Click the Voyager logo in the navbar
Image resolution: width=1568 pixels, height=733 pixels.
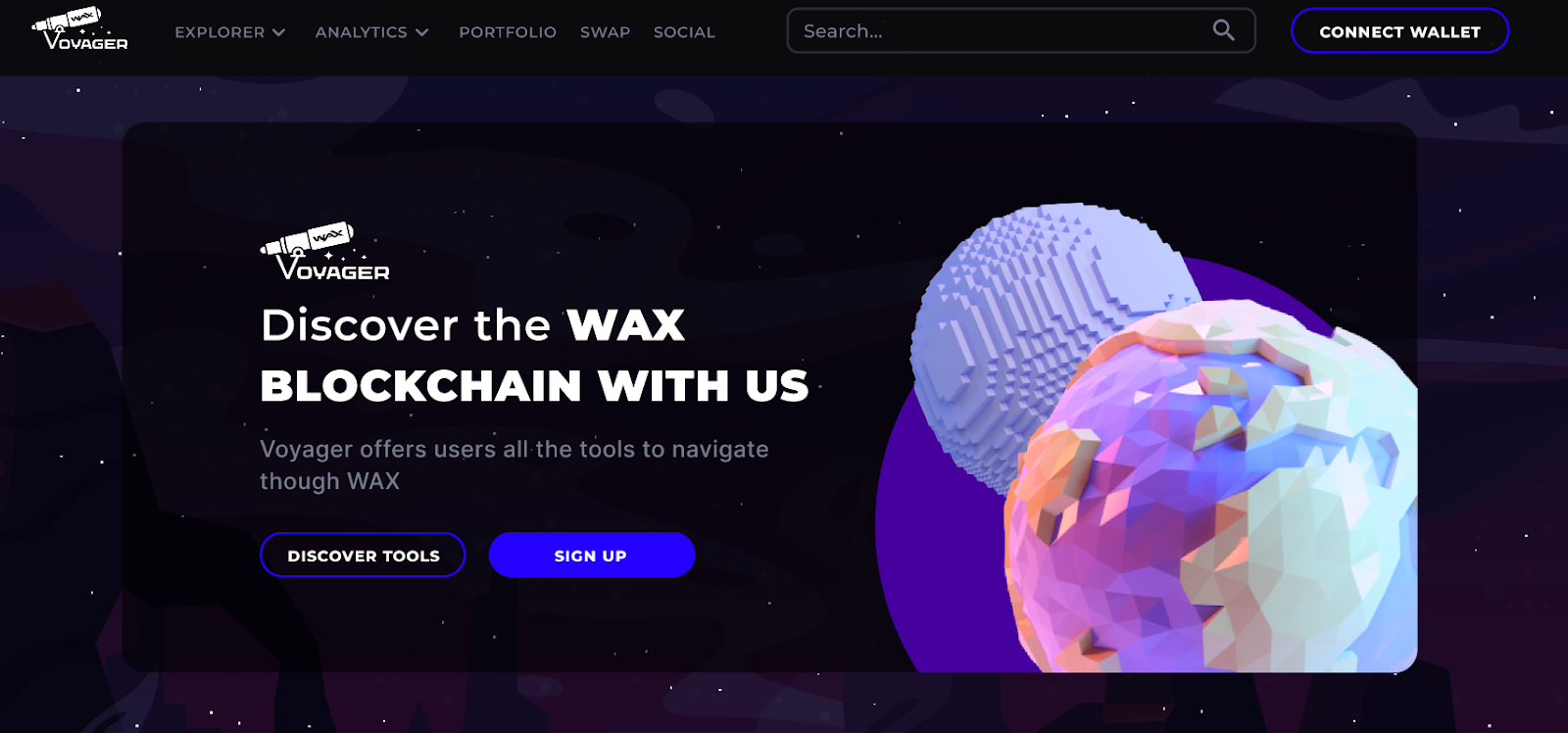coord(79,29)
